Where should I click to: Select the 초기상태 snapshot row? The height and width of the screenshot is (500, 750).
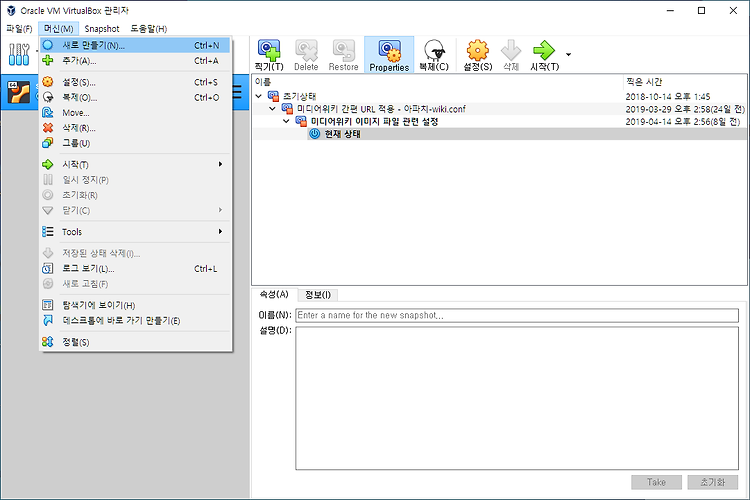499,96
